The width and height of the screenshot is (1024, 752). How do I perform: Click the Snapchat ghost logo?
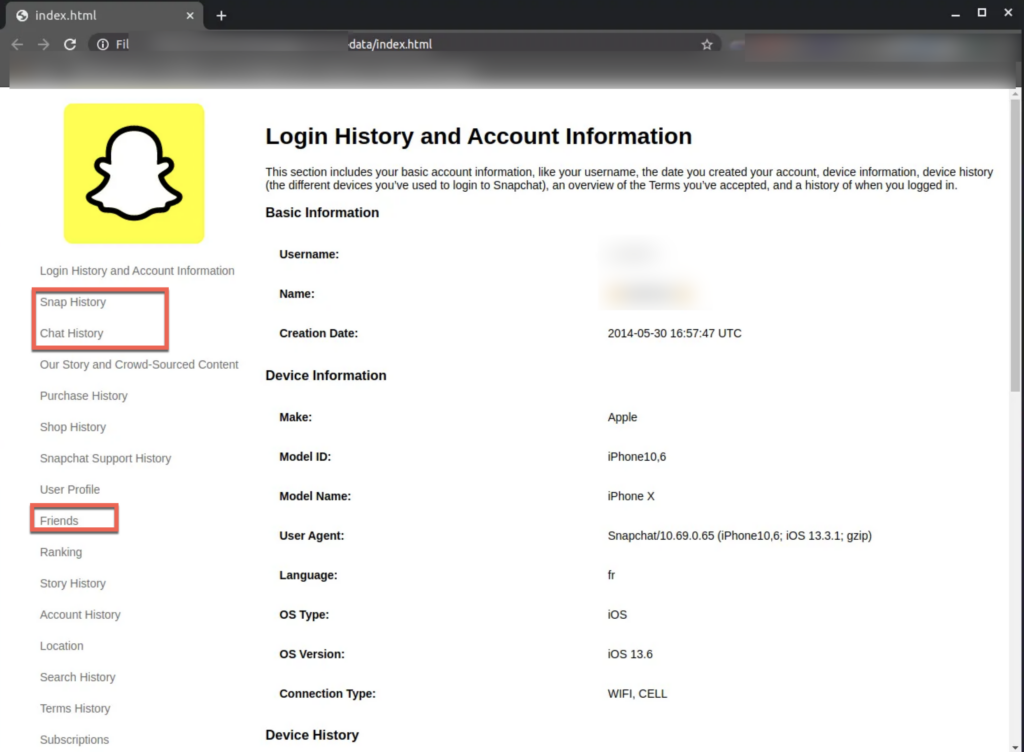pos(134,173)
